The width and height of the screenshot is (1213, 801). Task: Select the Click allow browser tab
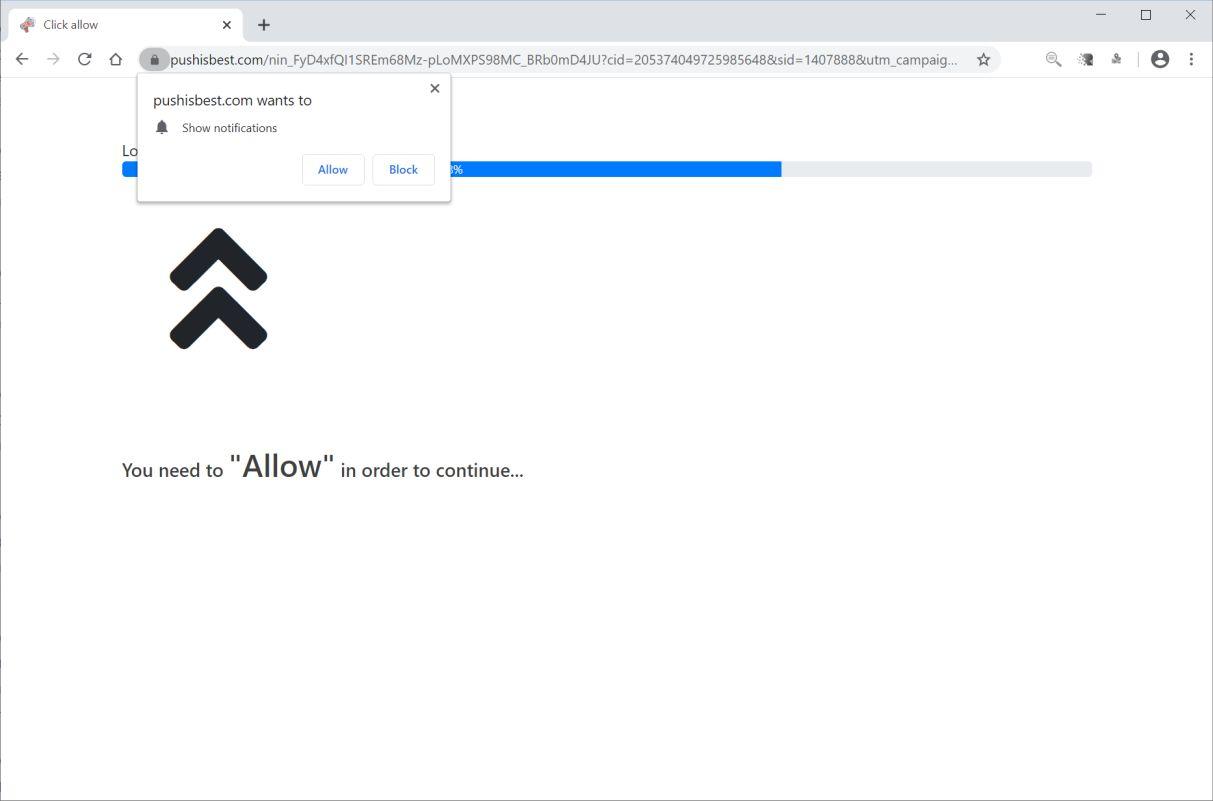(x=100, y=24)
